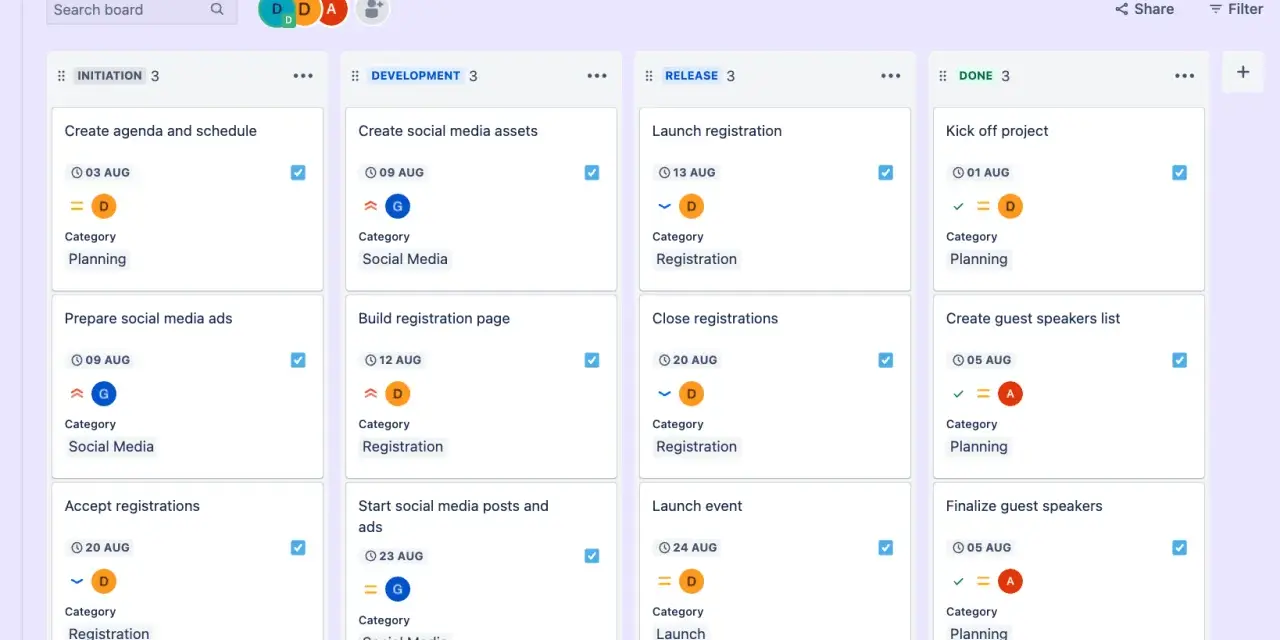This screenshot has height=640, width=1280.
Task: Click low priority icon on Accept registrations card
Action: point(76,581)
